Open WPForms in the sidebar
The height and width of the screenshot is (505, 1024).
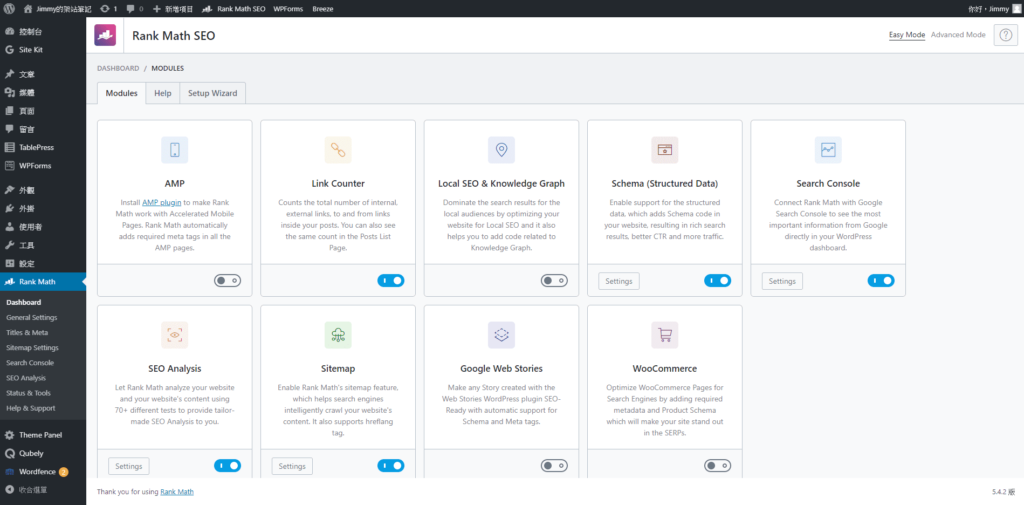coord(42,165)
